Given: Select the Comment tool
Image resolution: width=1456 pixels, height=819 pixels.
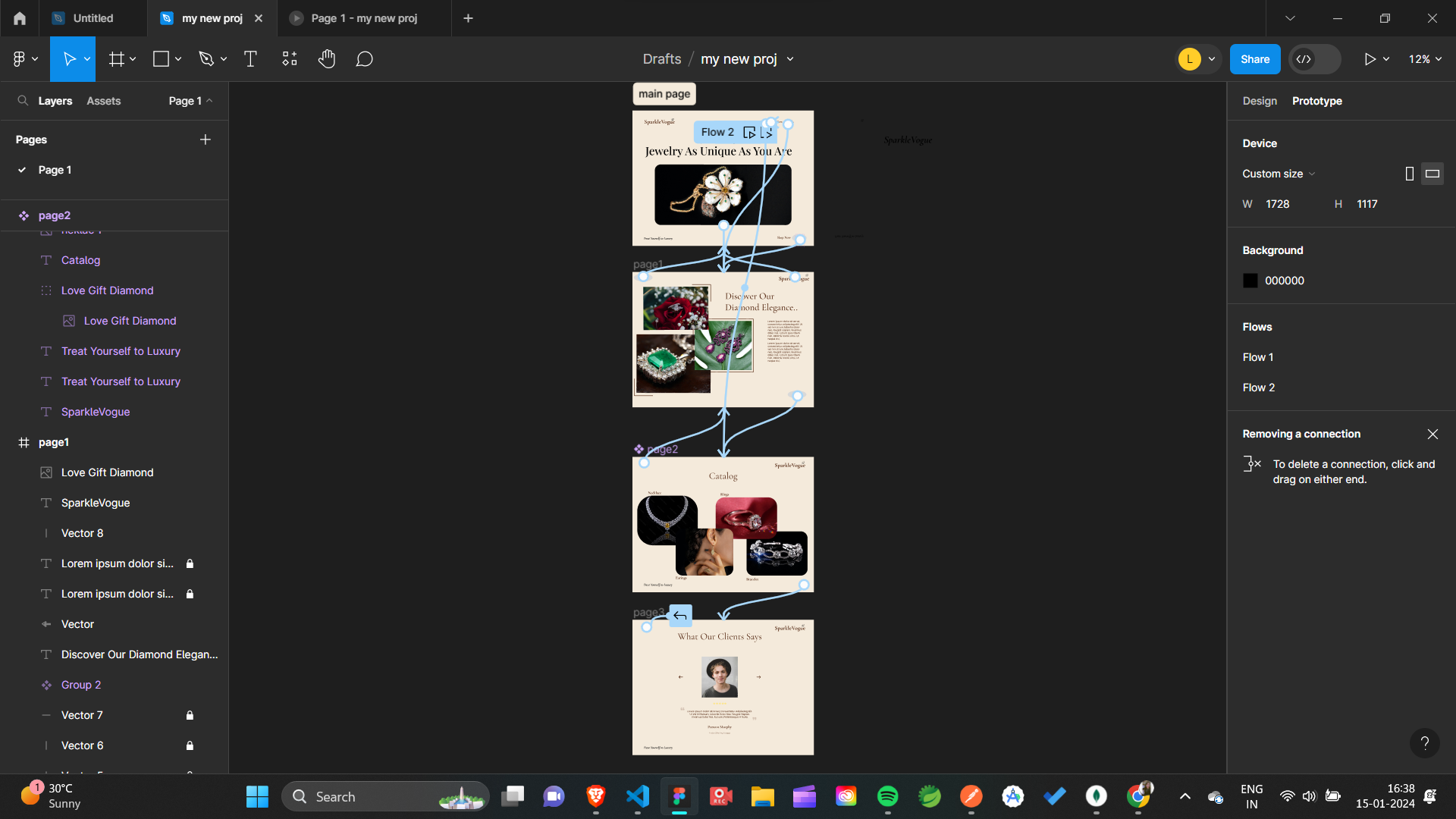Looking at the screenshot, I should [x=364, y=59].
